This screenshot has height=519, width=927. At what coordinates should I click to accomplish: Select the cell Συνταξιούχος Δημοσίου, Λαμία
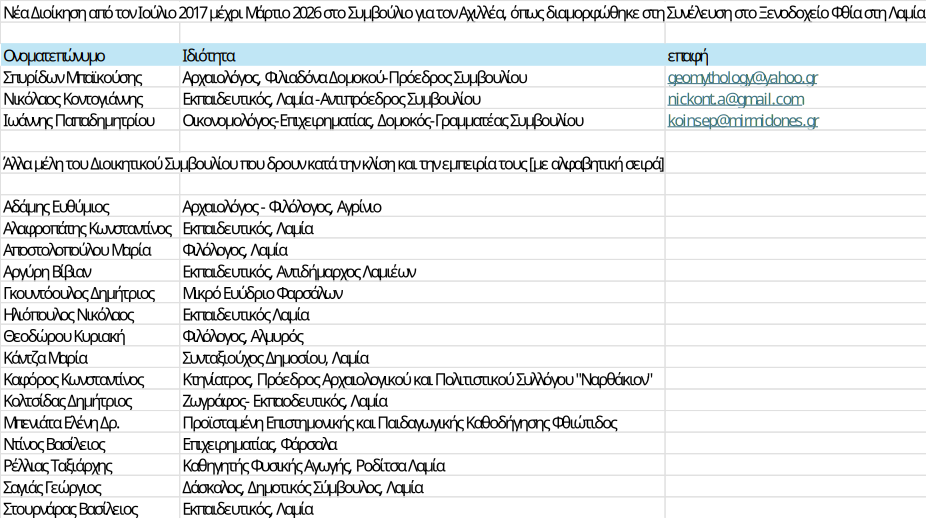pyautogui.click(x=423, y=358)
